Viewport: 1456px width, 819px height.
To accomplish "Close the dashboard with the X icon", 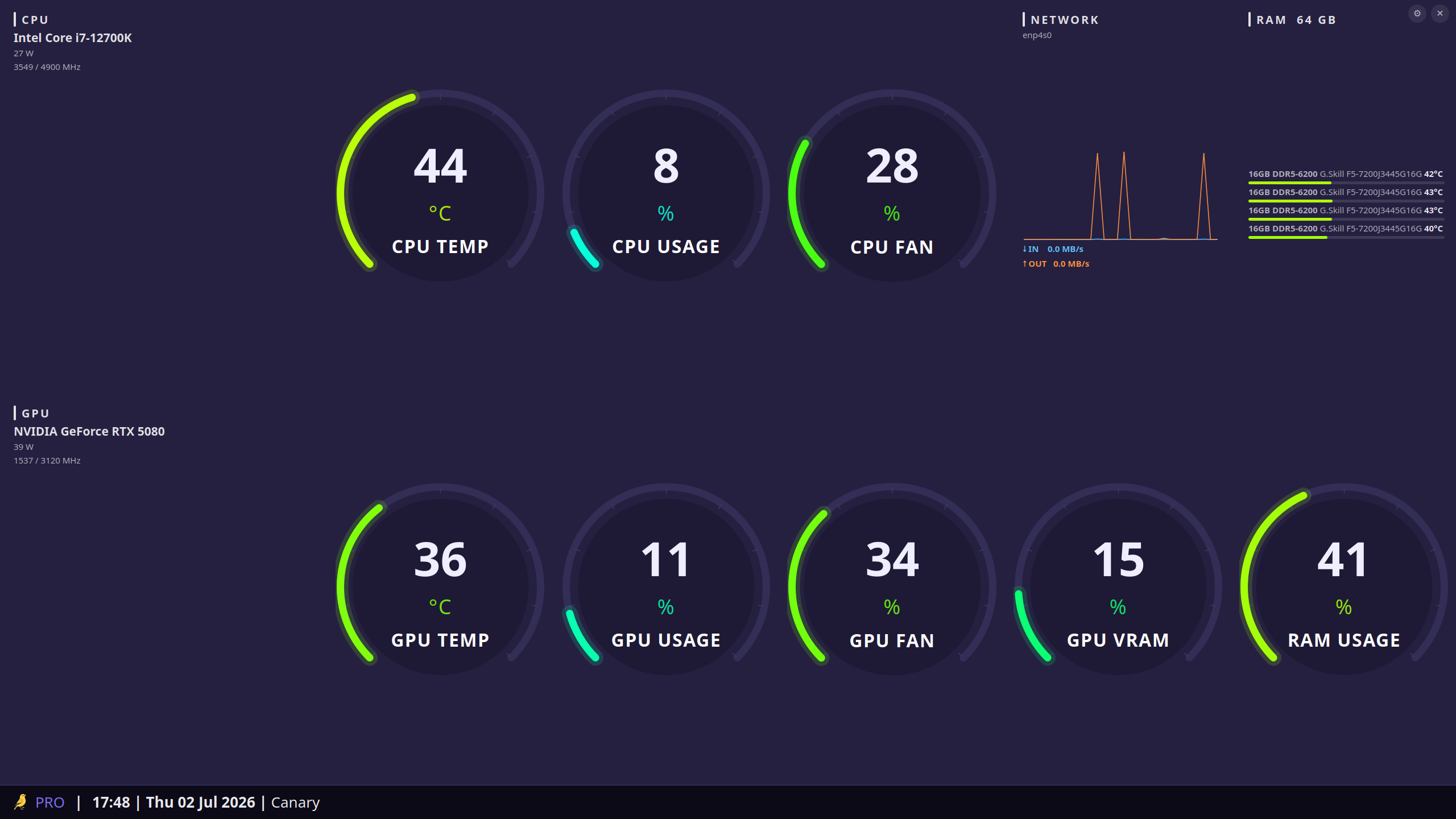I will click(1440, 13).
